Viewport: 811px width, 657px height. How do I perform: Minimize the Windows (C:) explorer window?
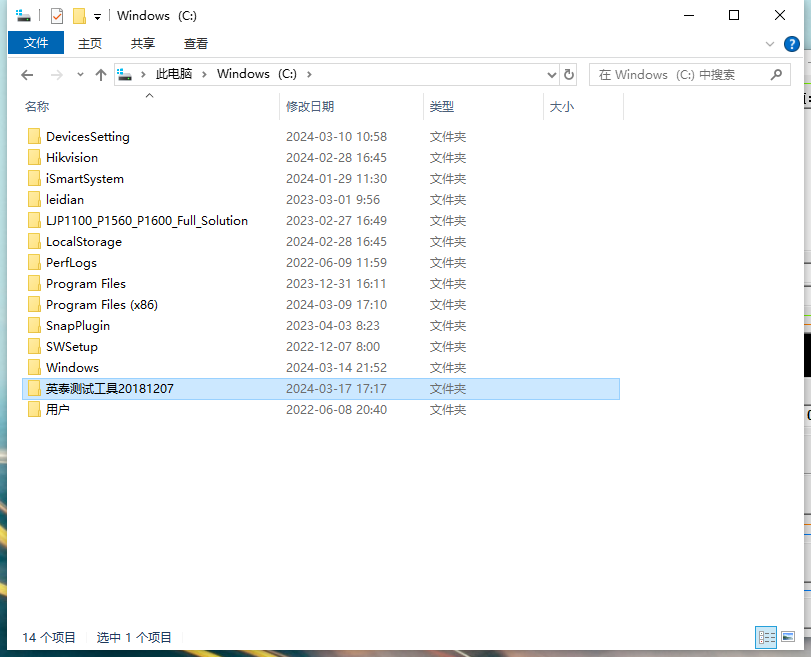[688, 16]
